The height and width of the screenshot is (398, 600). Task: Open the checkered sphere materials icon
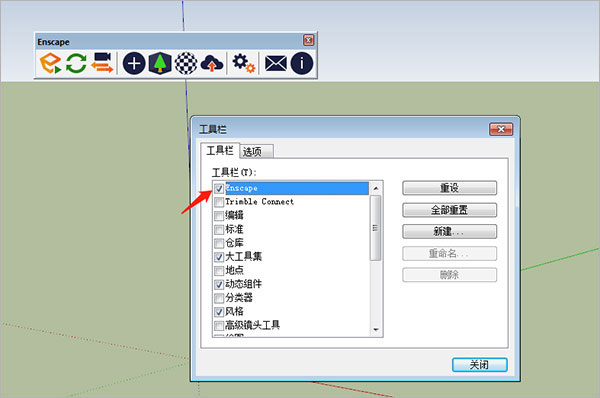click(186, 63)
